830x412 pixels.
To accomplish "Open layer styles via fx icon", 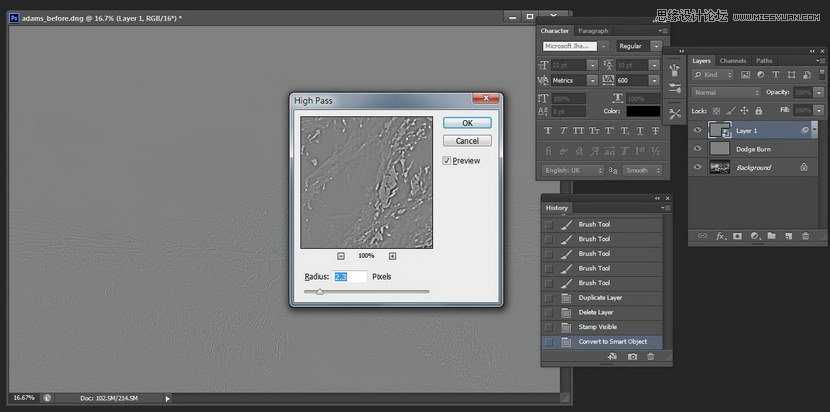I will click(719, 236).
